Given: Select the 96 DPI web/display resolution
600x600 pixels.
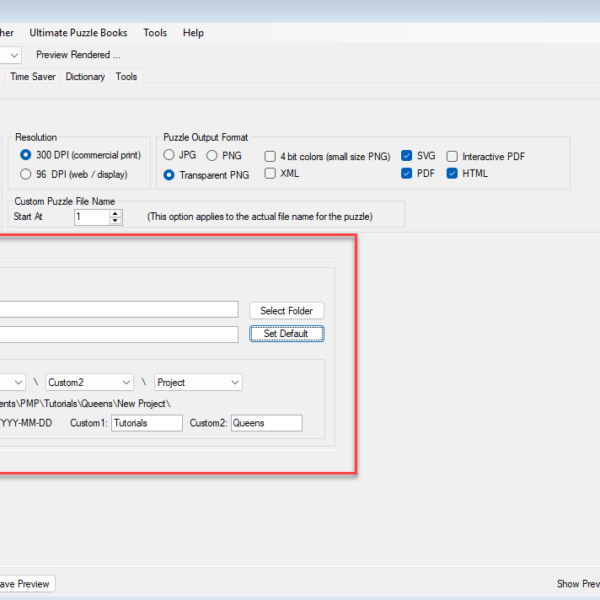Looking at the screenshot, I should coord(26,174).
